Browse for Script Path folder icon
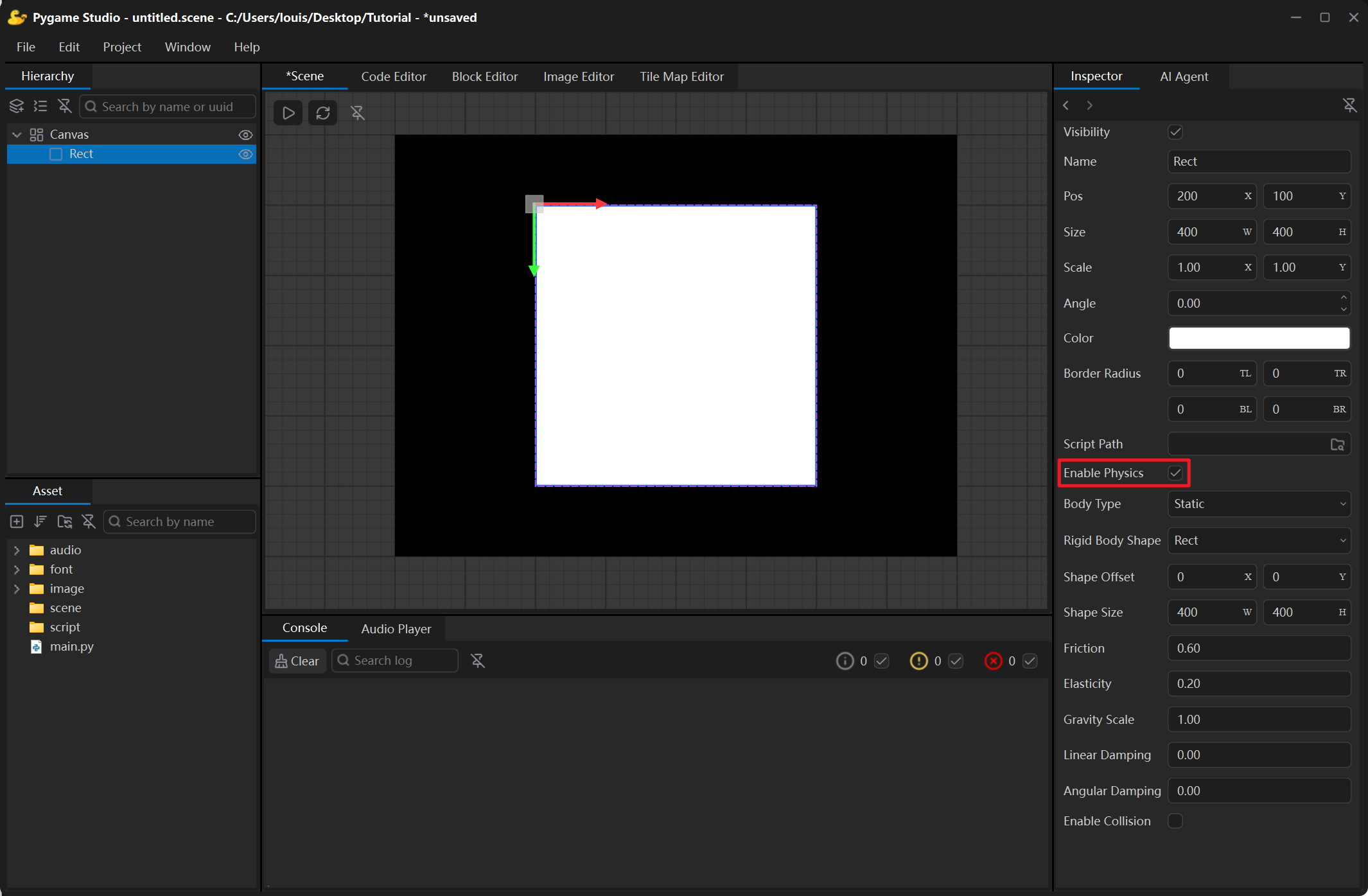Image resolution: width=1368 pixels, height=896 pixels. [x=1337, y=444]
